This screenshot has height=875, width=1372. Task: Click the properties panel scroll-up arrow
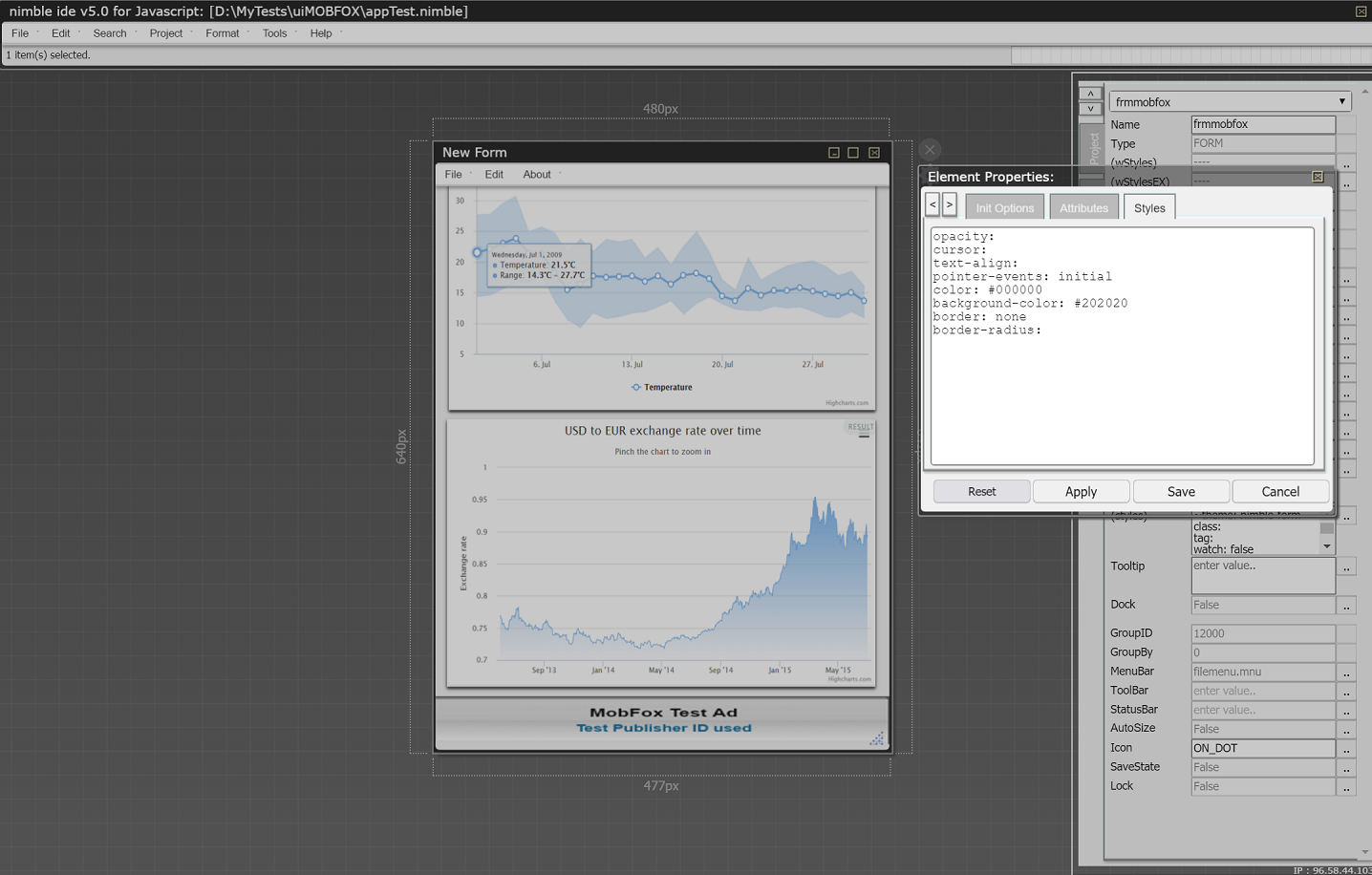coord(1364,93)
